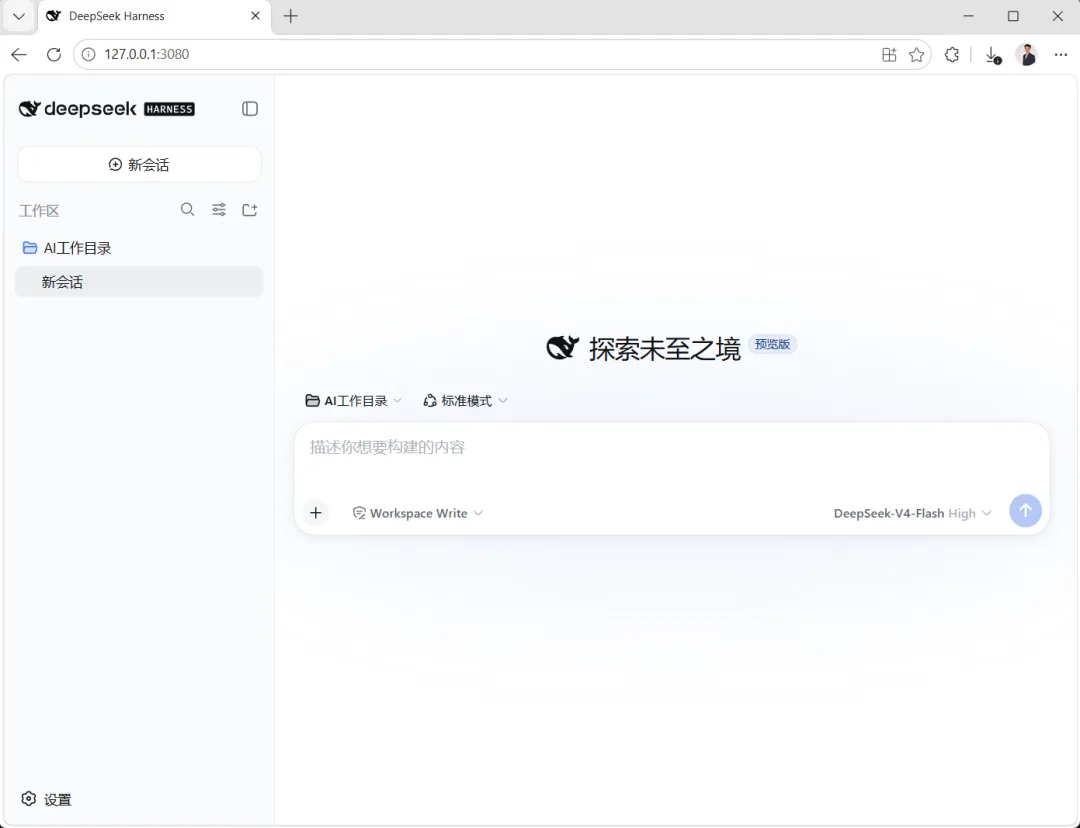Click the 预览版 badge
1080x828 pixels.
(772, 344)
